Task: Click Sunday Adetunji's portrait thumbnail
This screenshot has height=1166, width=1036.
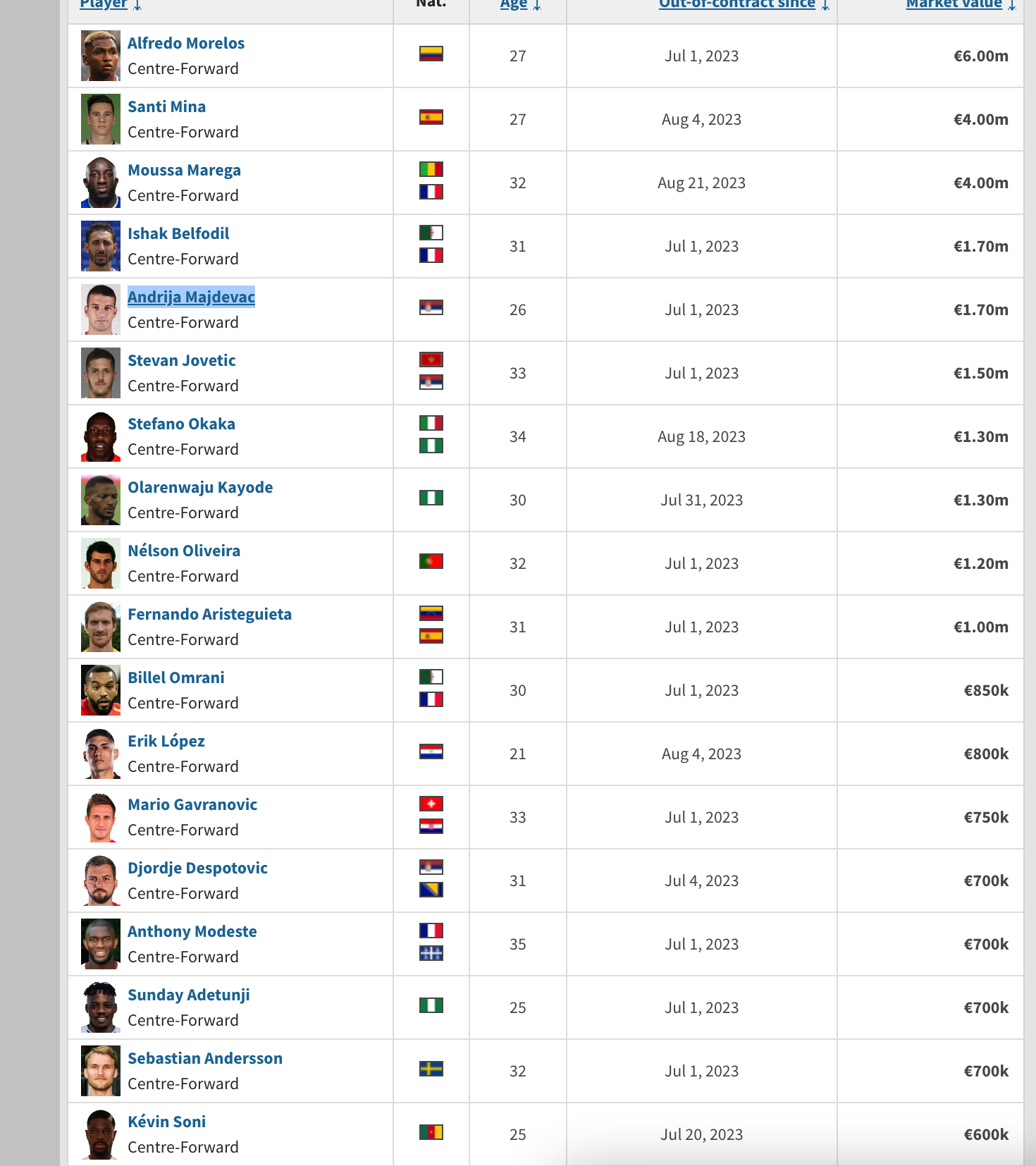Action: click(x=101, y=1007)
